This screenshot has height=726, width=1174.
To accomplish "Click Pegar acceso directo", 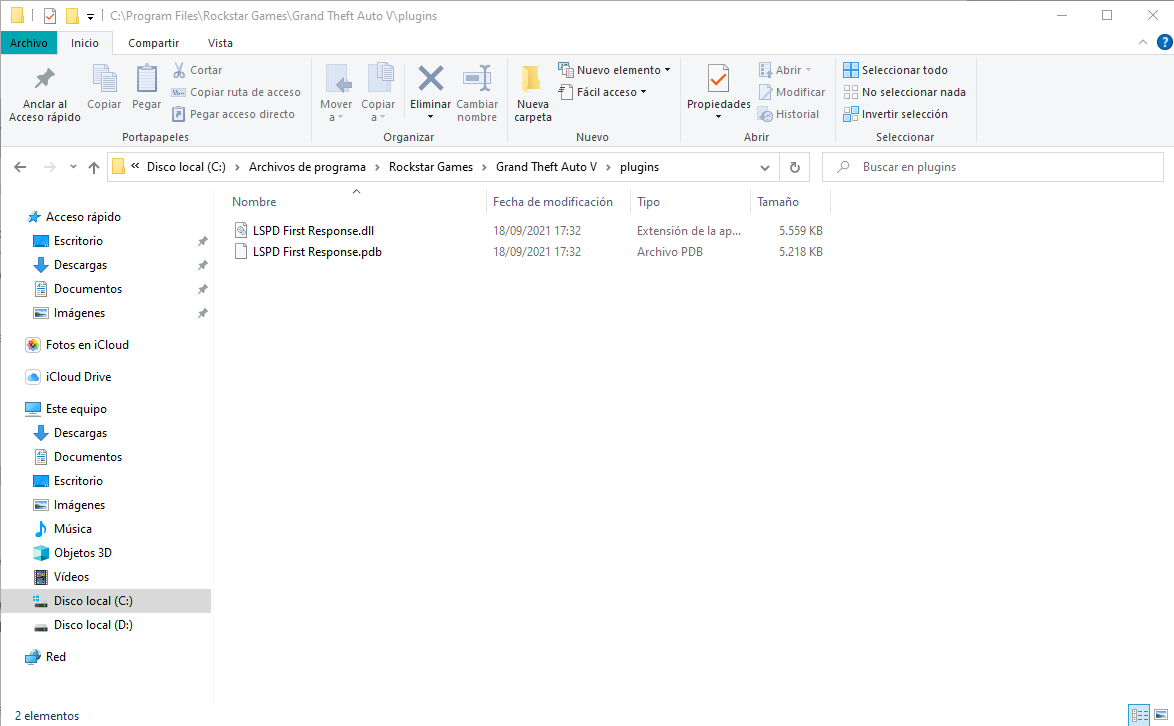I will [x=234, y=114].
